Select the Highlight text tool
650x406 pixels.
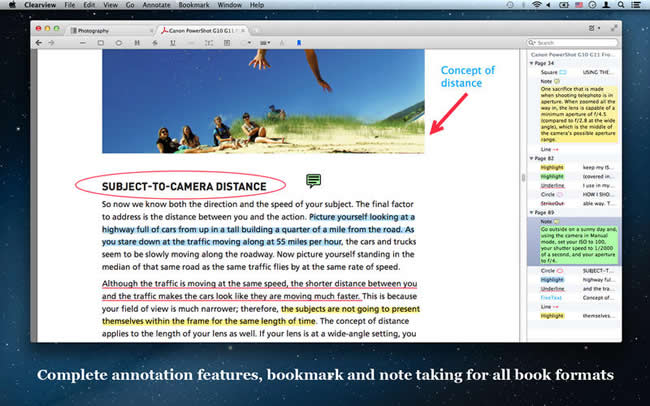coord(137,43)
